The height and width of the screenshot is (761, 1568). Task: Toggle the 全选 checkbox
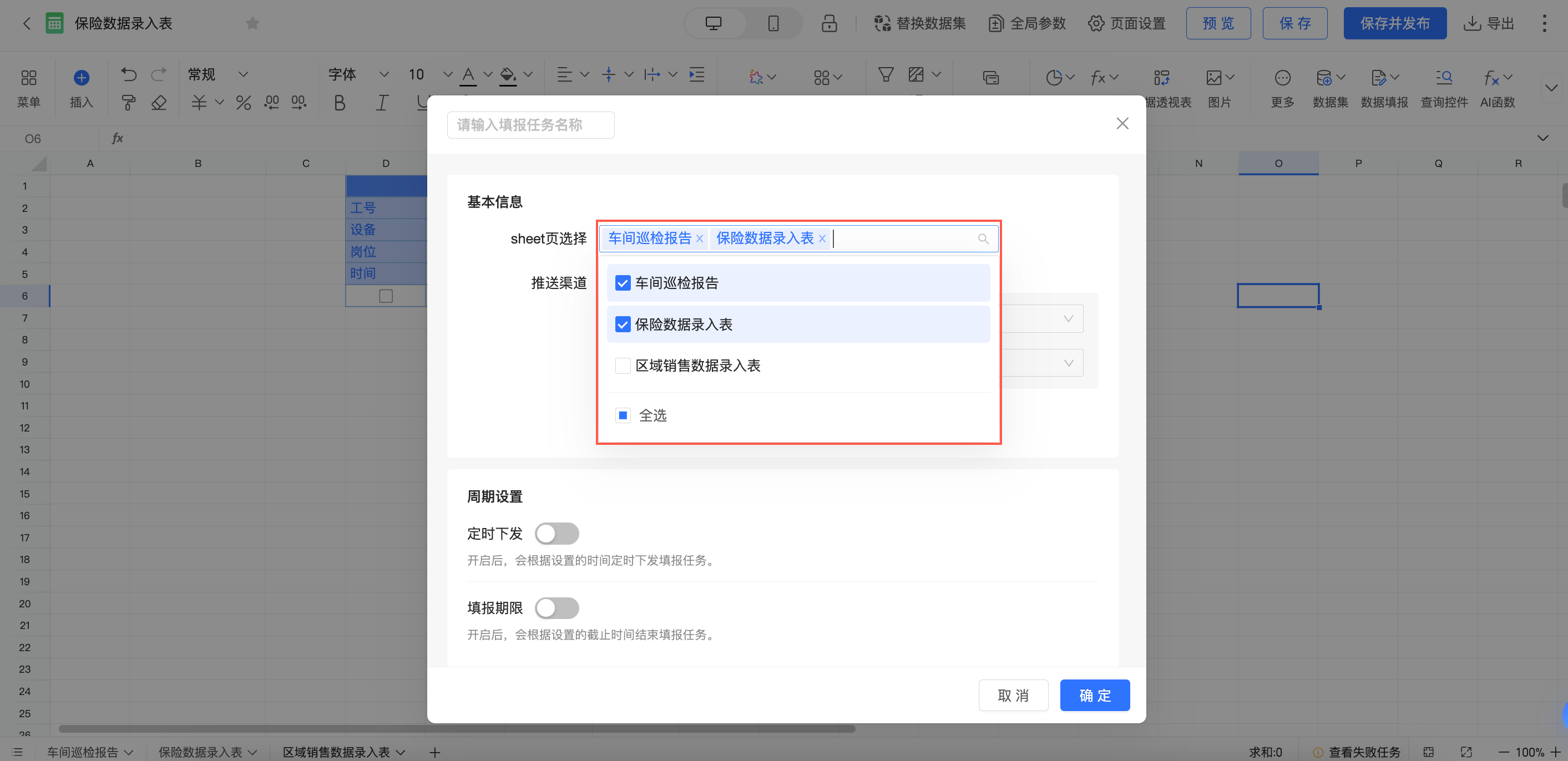(x=622, y=415)
